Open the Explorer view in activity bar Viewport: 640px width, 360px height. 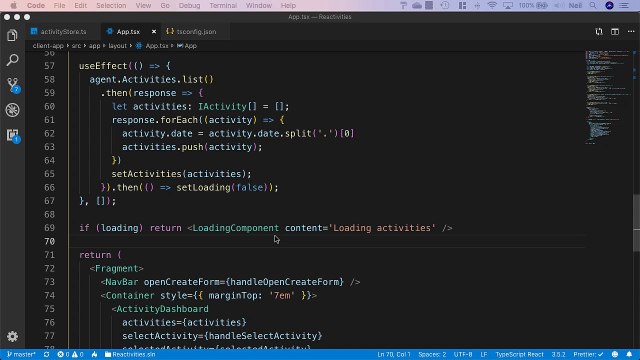(12, 36)
